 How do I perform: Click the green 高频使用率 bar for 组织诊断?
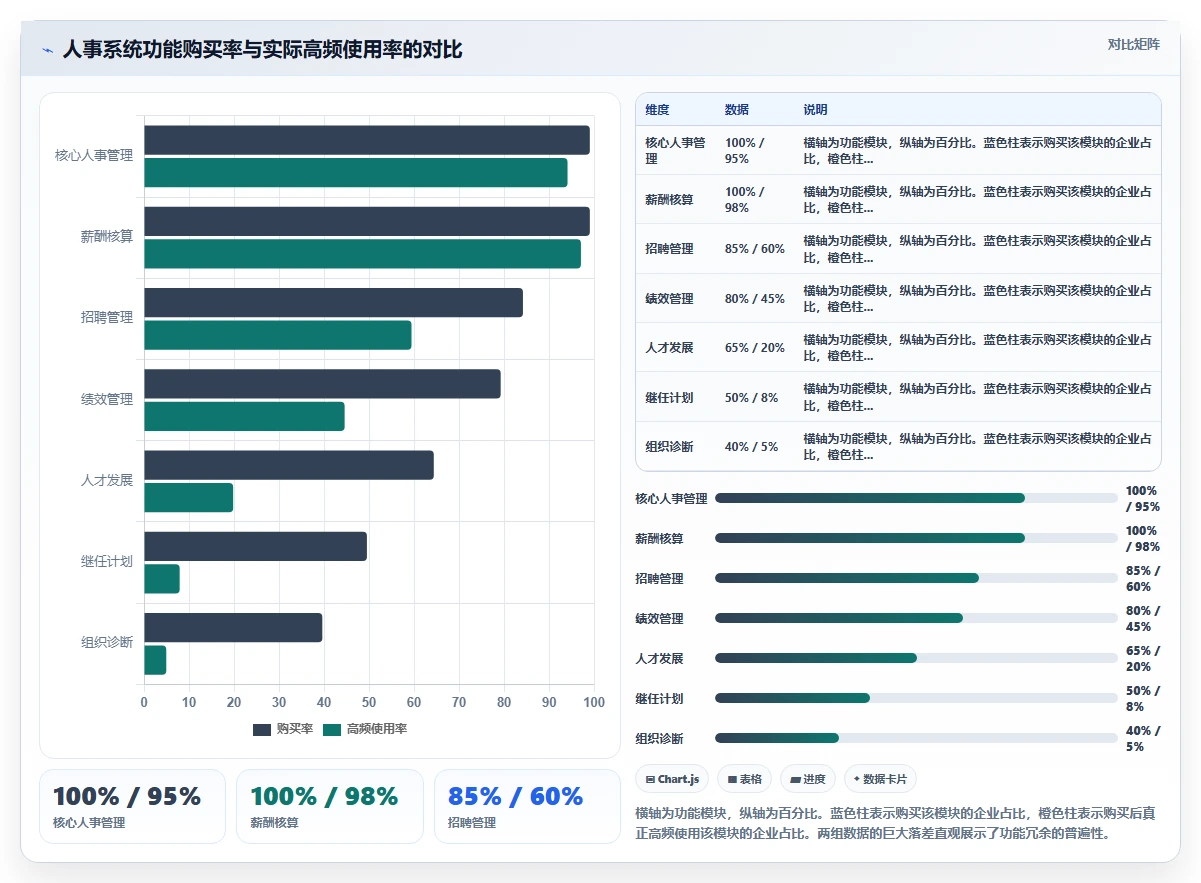[x=155, y=660]
